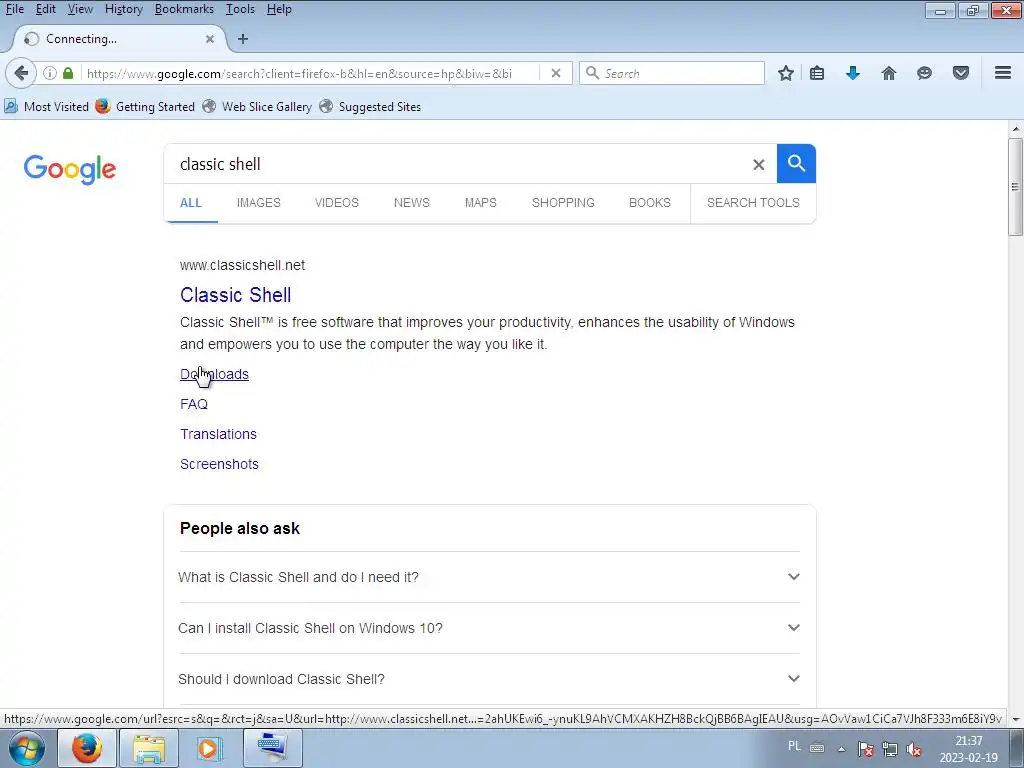Click the green padlock security icon

68,73
